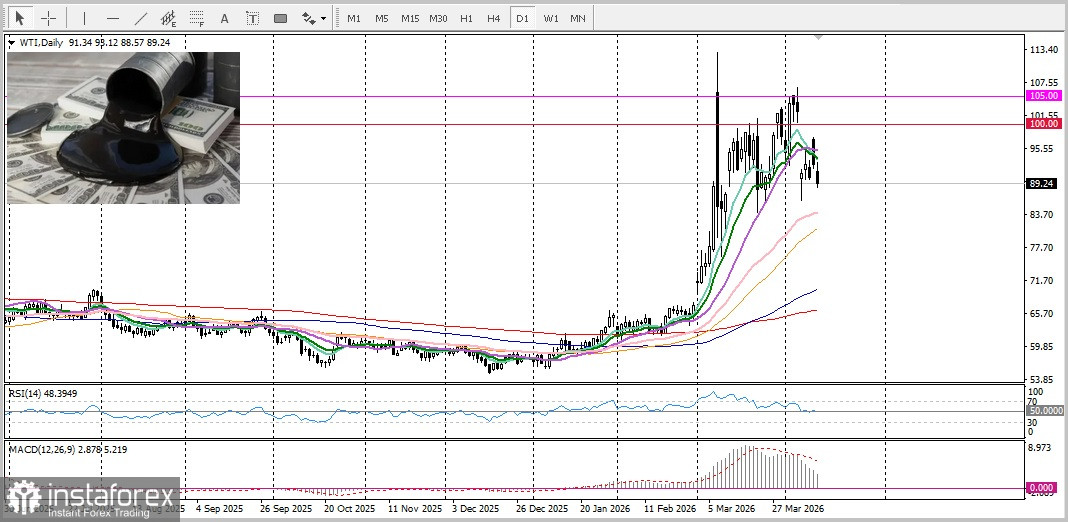
Task: Choose the equidistant channel tool
Action: 168,18
